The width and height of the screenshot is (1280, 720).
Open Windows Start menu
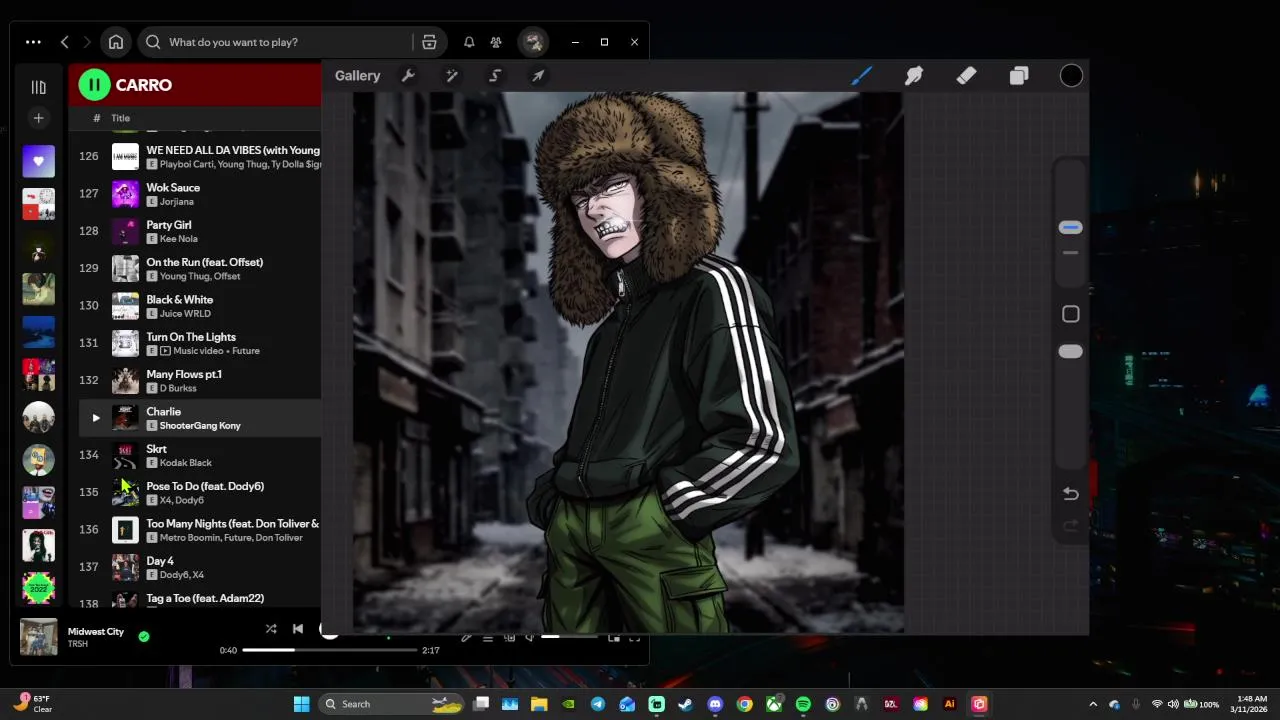[x=301, y=704]
